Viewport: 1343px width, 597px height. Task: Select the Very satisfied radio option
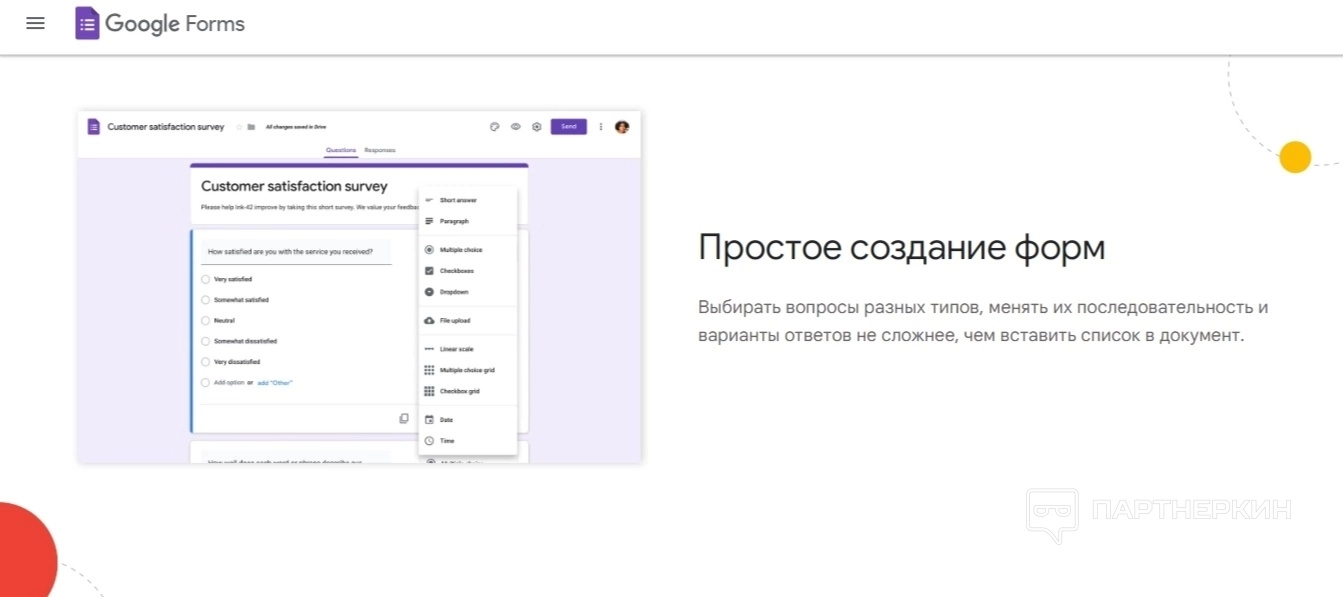(206, 279)
